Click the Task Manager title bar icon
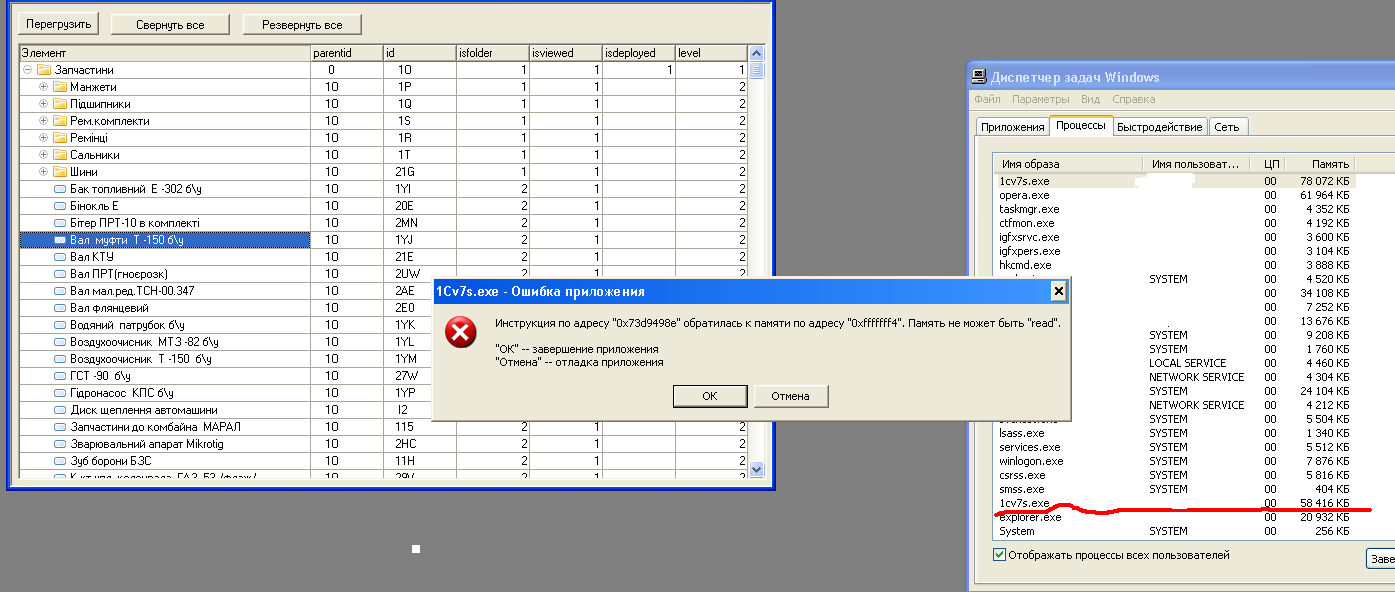 (980, 77)
